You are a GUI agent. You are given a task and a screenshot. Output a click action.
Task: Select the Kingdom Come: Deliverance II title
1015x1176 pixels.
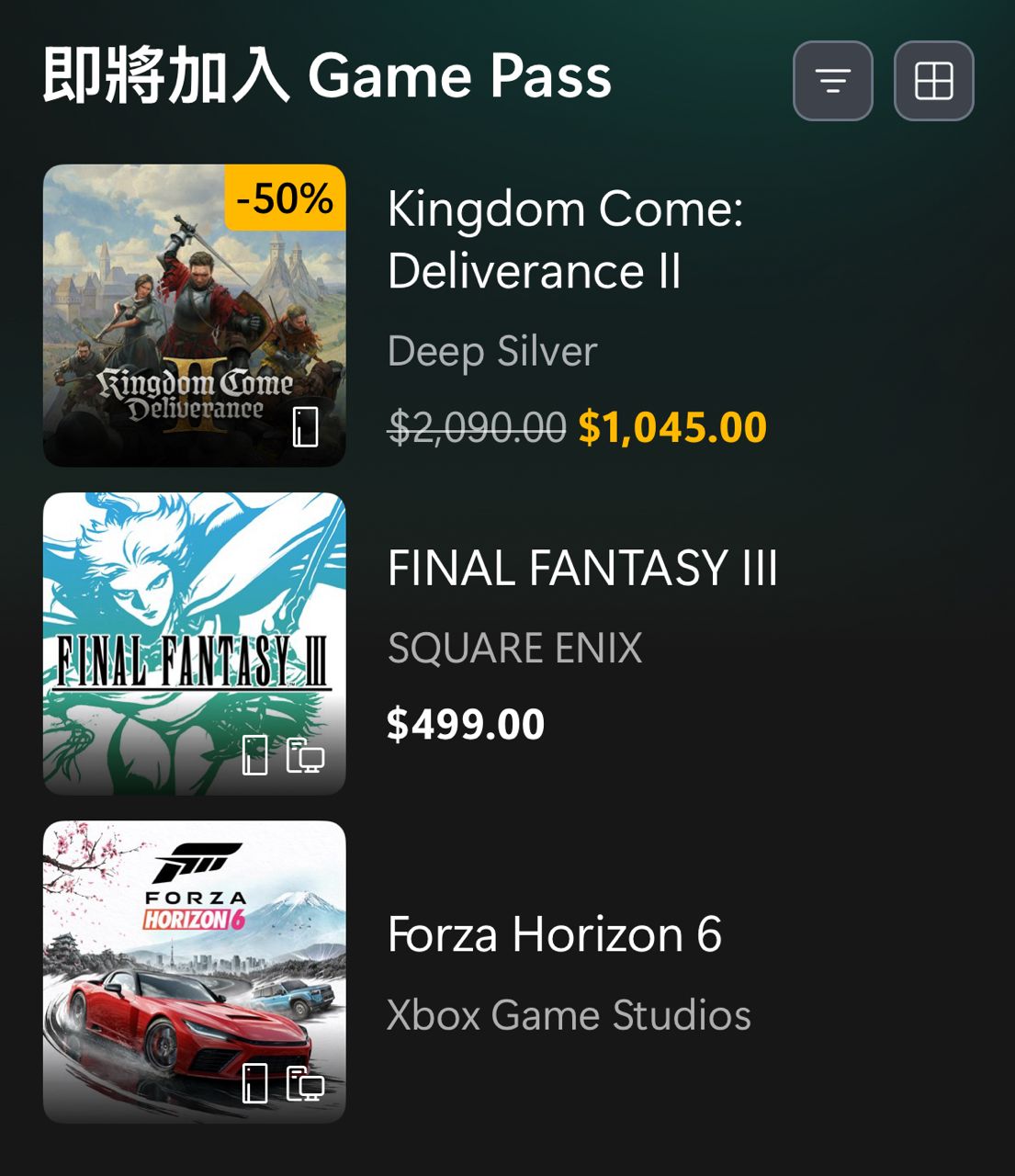tap(564, 240)
